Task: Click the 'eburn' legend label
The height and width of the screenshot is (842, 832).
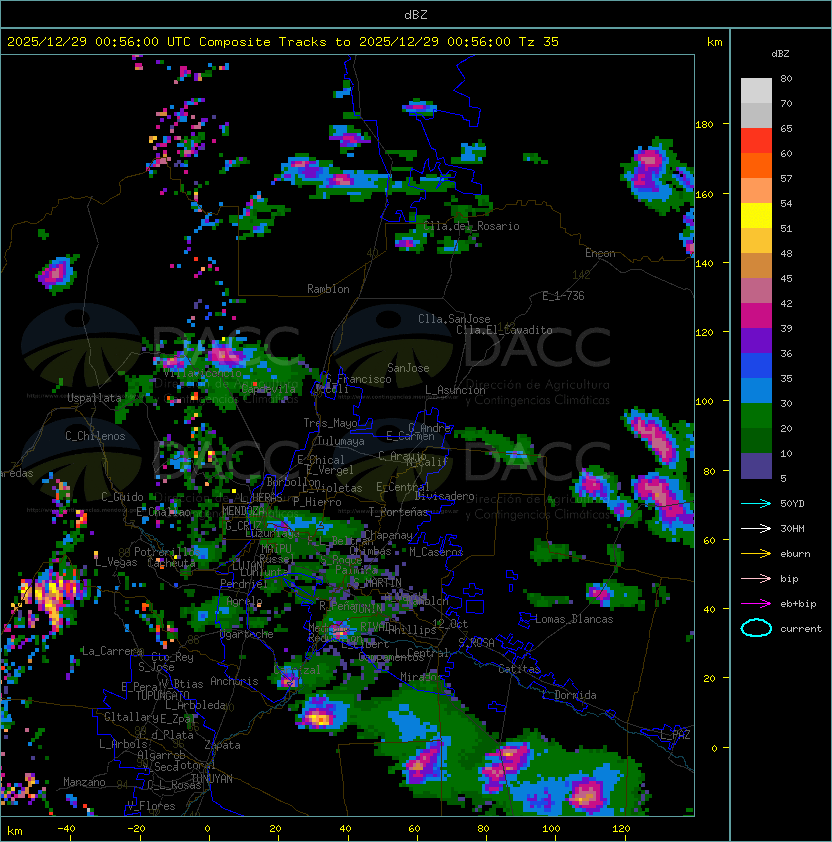Action: point(795,554)
